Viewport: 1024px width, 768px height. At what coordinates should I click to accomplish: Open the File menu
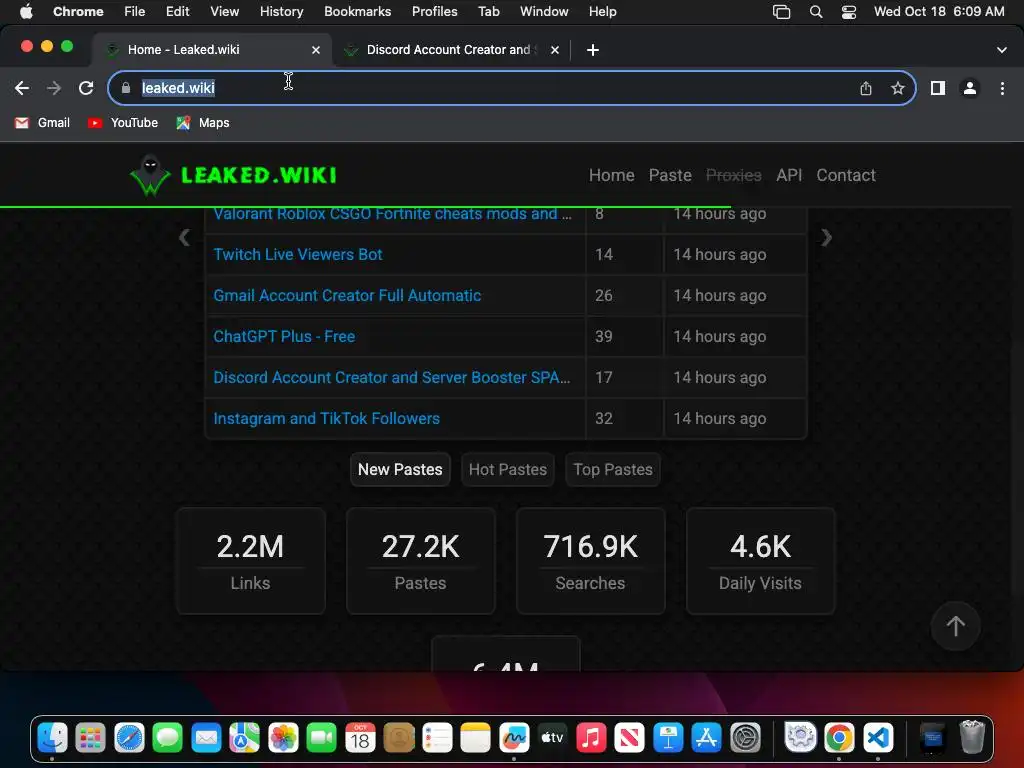pyautogui.click(x=135, y=12)
